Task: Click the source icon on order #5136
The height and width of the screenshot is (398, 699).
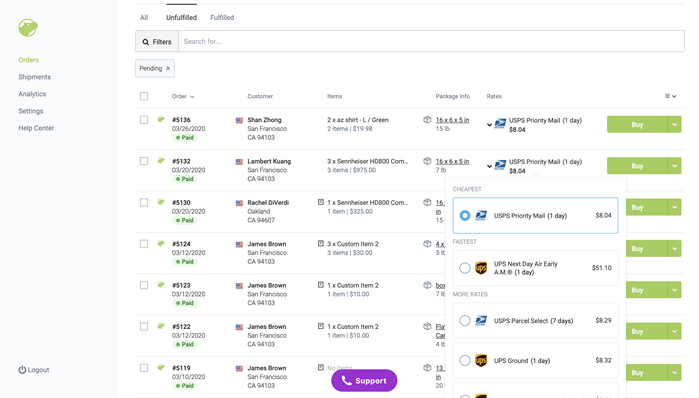Action: 161,119
